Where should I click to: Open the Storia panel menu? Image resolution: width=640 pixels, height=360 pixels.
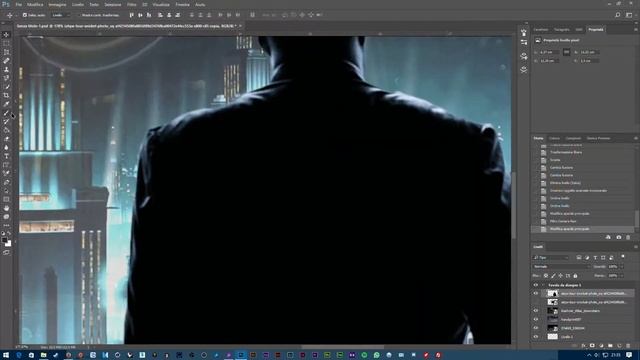point(636,138)
